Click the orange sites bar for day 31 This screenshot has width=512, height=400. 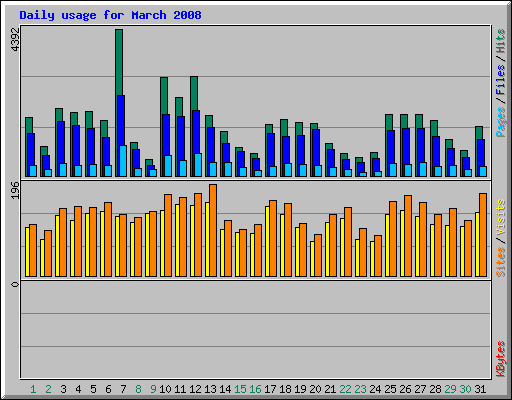pos(483,235)
